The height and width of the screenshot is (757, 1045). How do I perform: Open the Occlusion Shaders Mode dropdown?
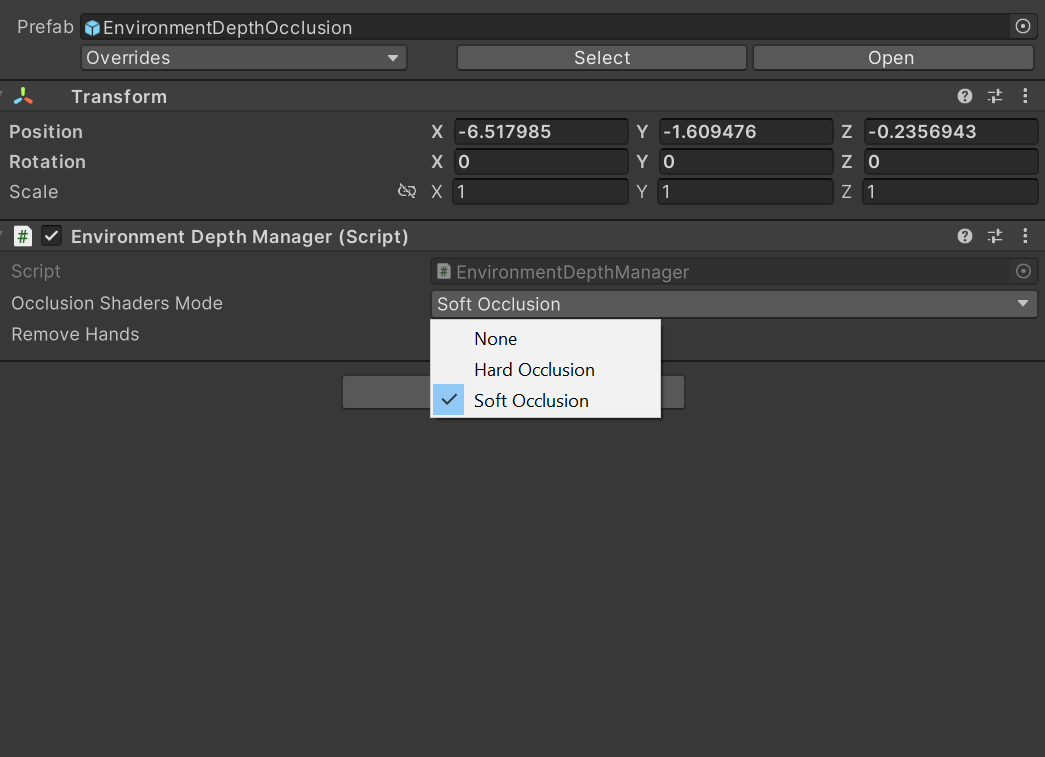click(x=734, y=304)
